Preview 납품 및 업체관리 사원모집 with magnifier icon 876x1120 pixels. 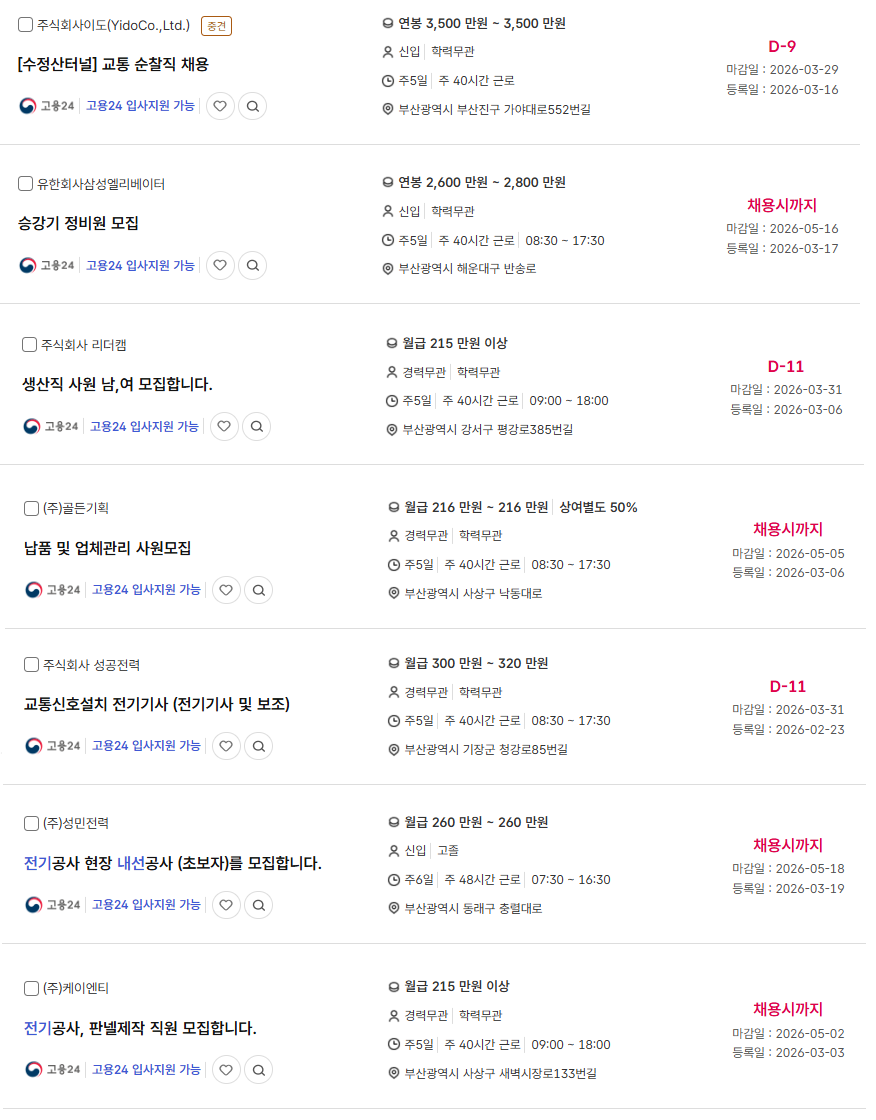pos(259,590)
